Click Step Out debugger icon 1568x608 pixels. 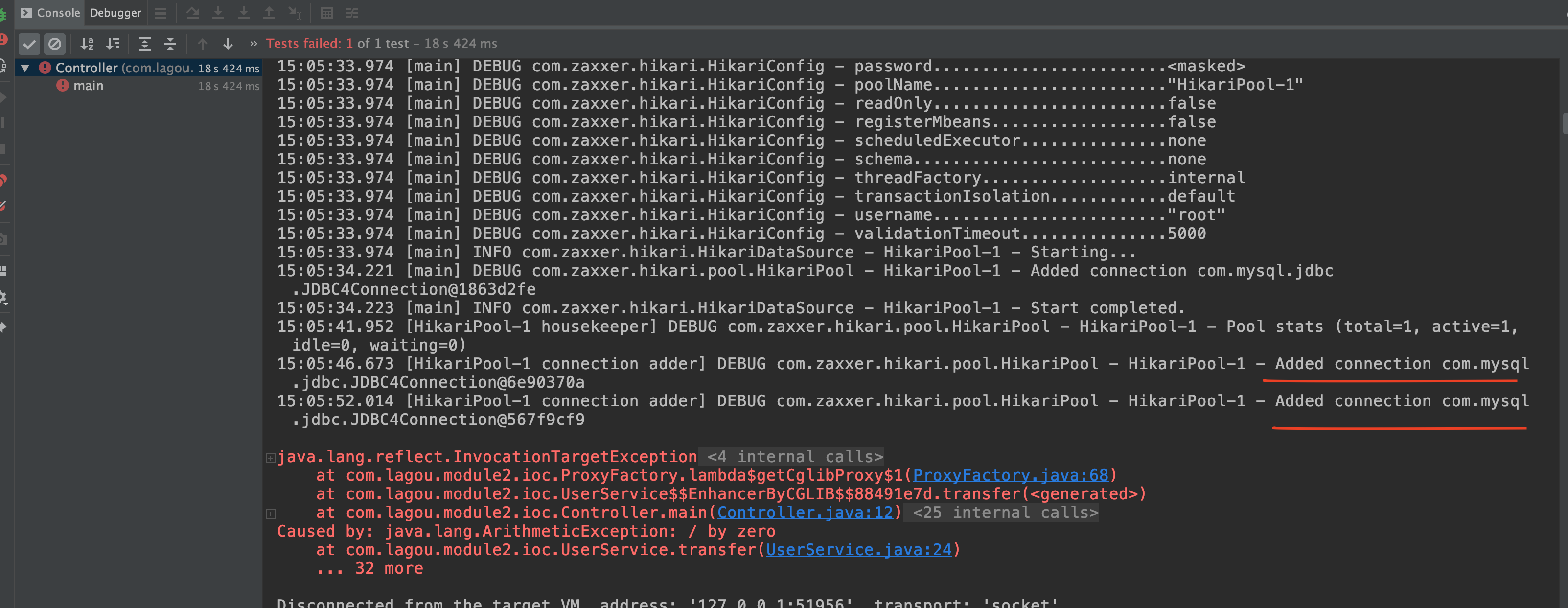click(x=269, y=13)
